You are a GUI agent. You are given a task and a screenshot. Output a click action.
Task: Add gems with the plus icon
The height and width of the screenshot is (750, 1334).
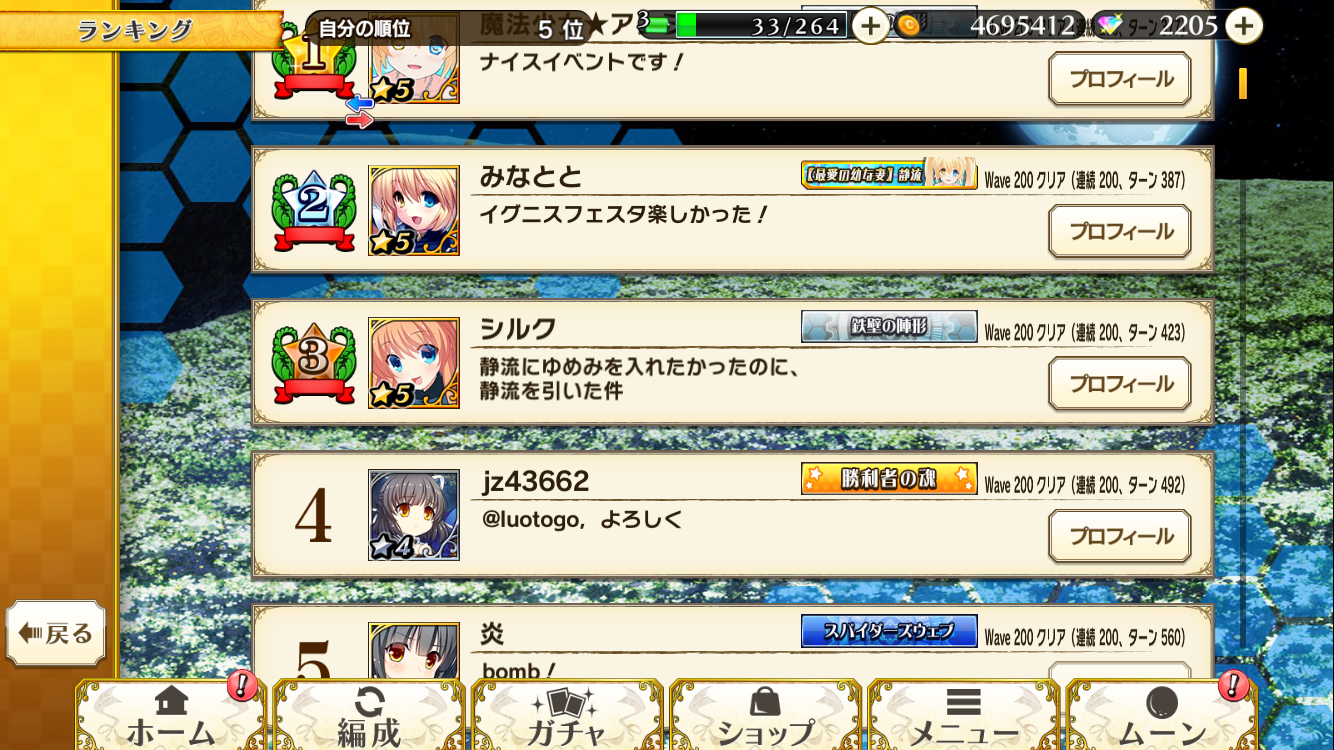(1243, 25)
